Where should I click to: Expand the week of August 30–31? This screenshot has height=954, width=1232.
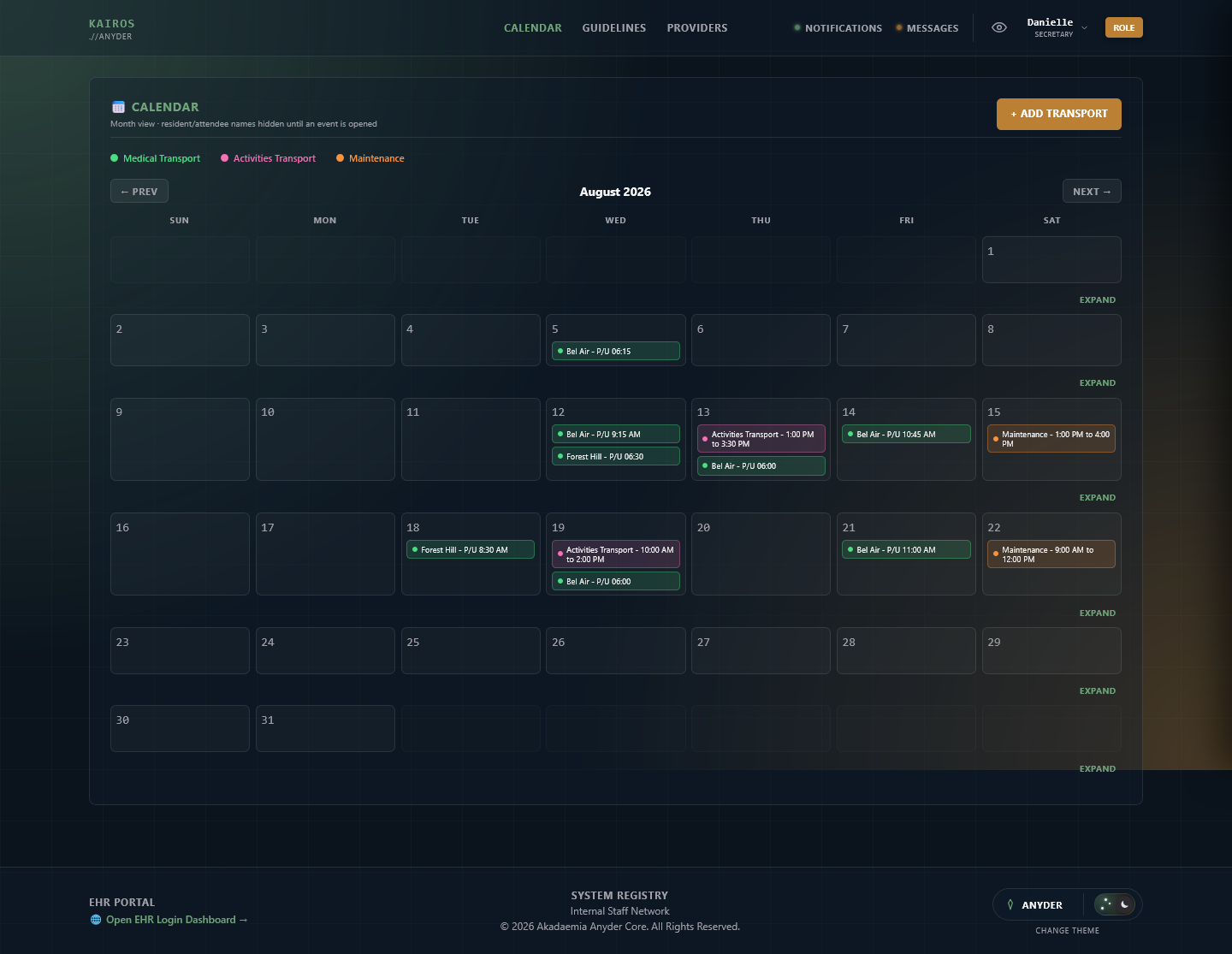[x=1097, y=769]
